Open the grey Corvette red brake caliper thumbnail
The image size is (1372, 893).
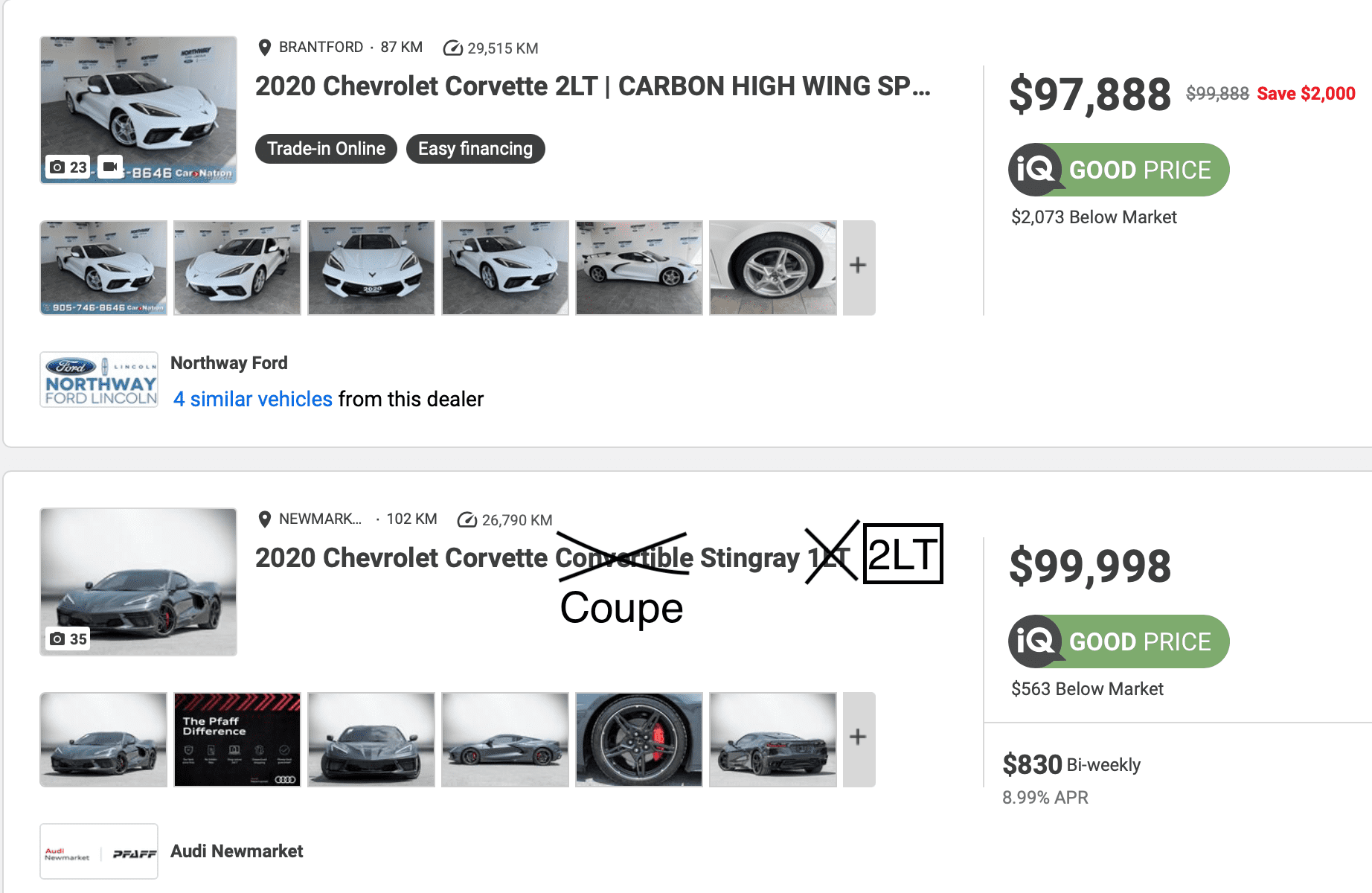638,739
